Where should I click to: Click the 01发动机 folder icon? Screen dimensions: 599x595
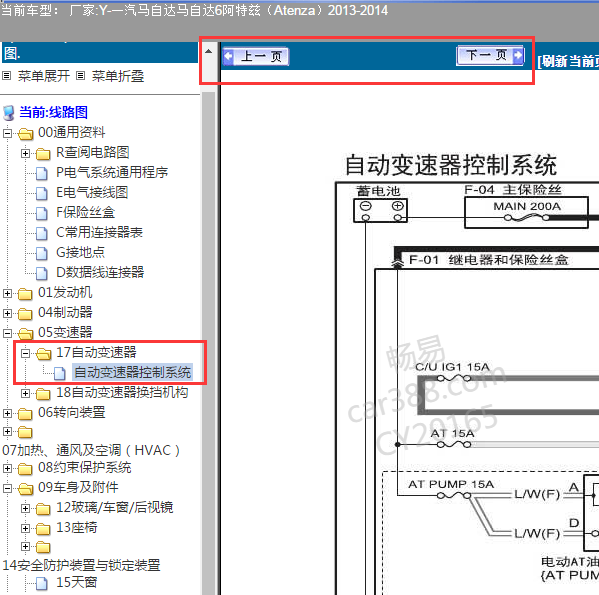click(25, 294)
